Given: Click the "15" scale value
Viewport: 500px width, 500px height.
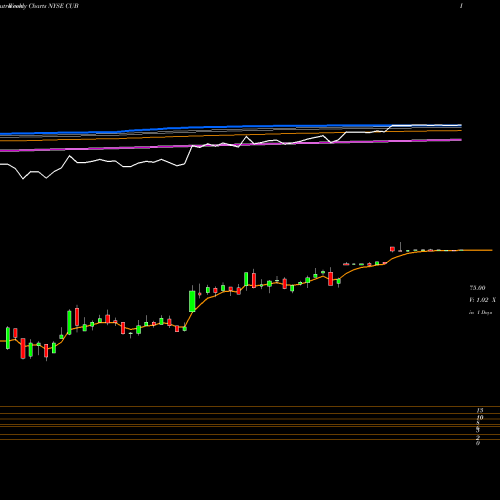Looking at the screenshot, I should coord(480,410).
